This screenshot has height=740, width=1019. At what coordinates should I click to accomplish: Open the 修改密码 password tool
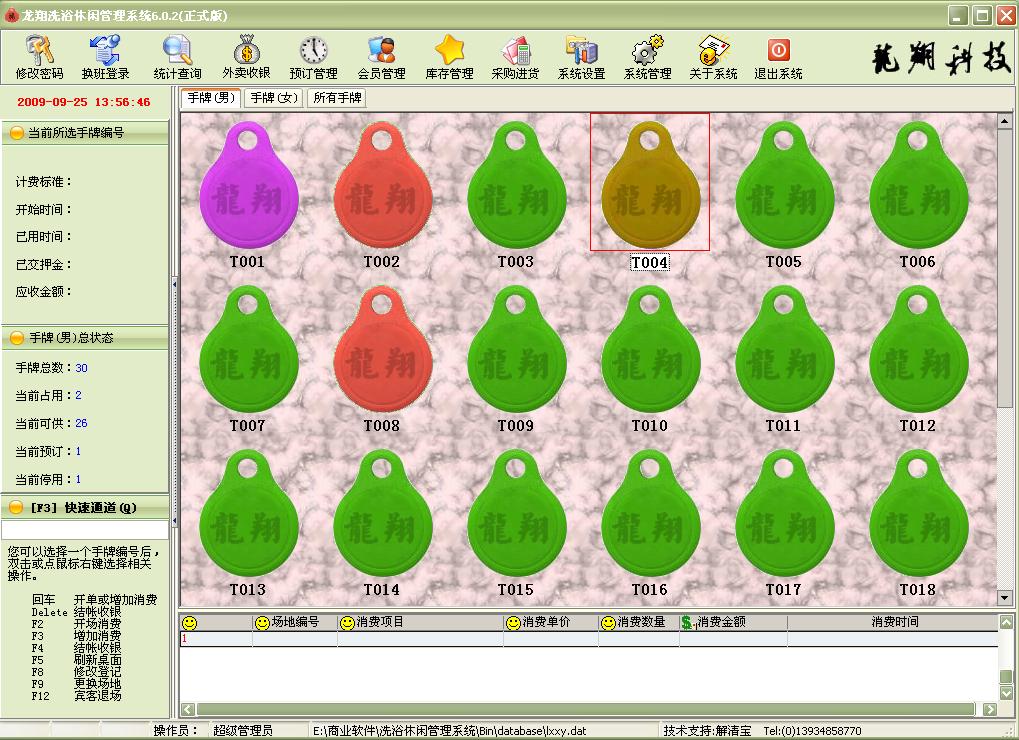pyautogui.click(x=39, y=58)
